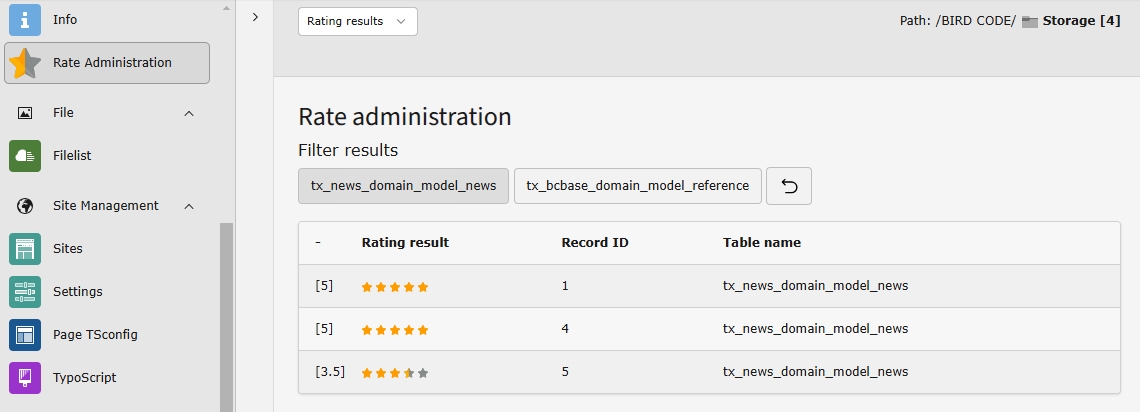
Task: Expand the page tree panel chevron
Action: point(255,17)
